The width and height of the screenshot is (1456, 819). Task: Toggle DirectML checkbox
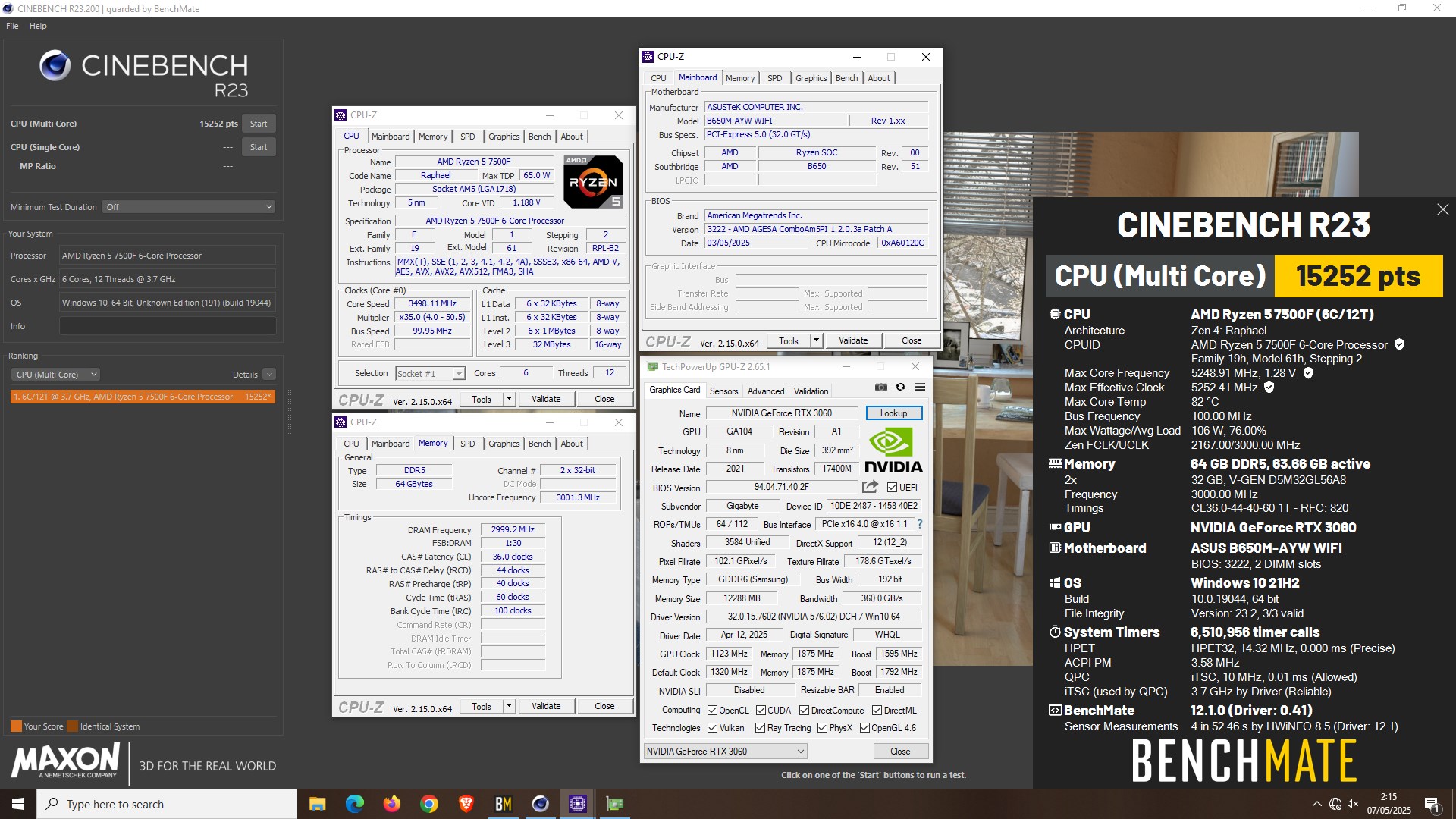coord(877,711)
